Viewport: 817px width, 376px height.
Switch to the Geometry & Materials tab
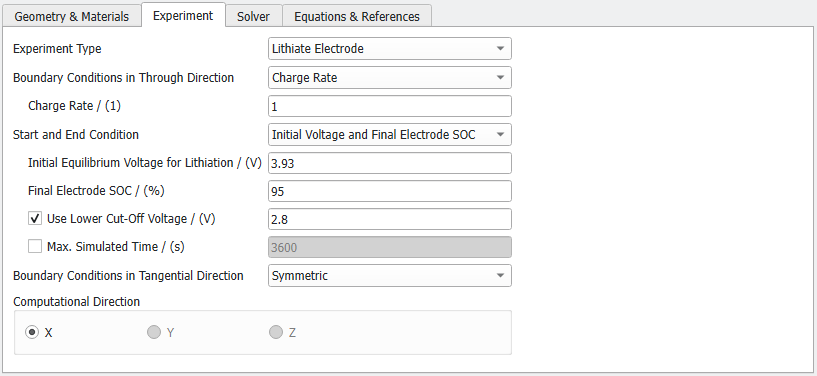[71, 16]
